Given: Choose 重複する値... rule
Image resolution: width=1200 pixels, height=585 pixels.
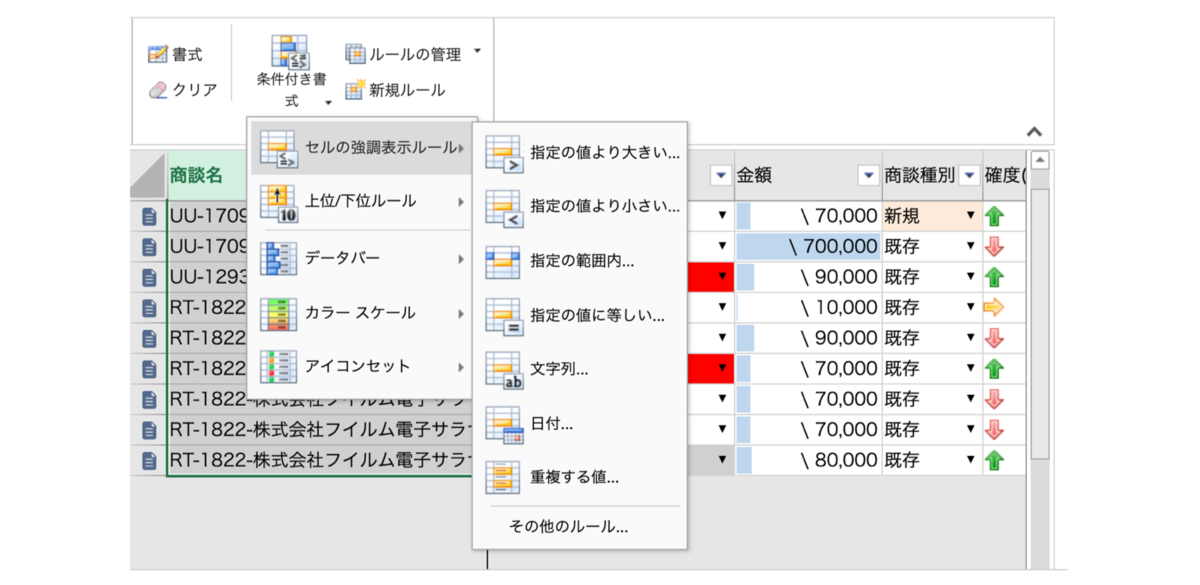Looking at the screenshot, I should click(581, 477).
